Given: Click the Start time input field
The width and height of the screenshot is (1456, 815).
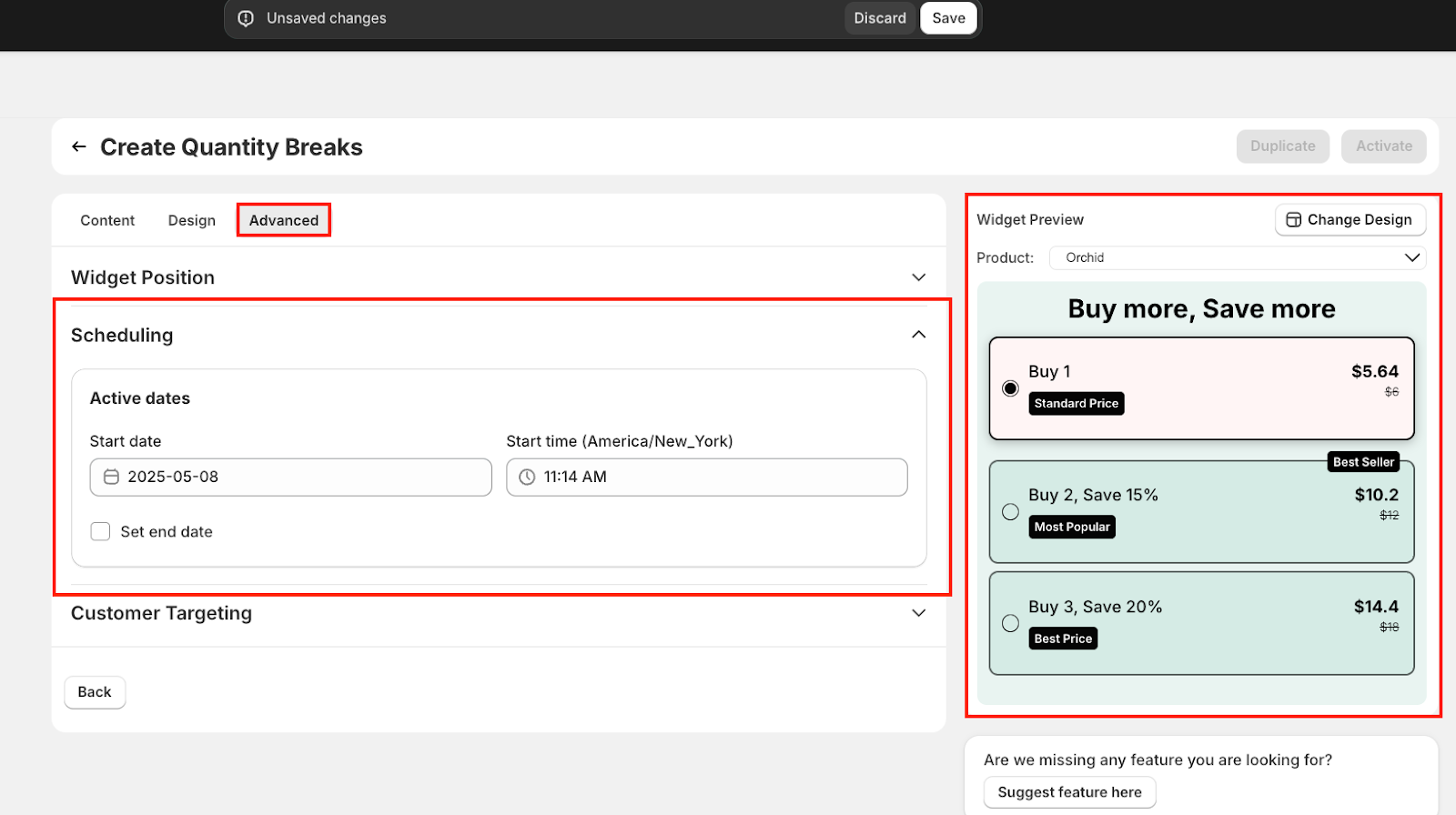Looking at the screenshot, I should coord(719,477).
